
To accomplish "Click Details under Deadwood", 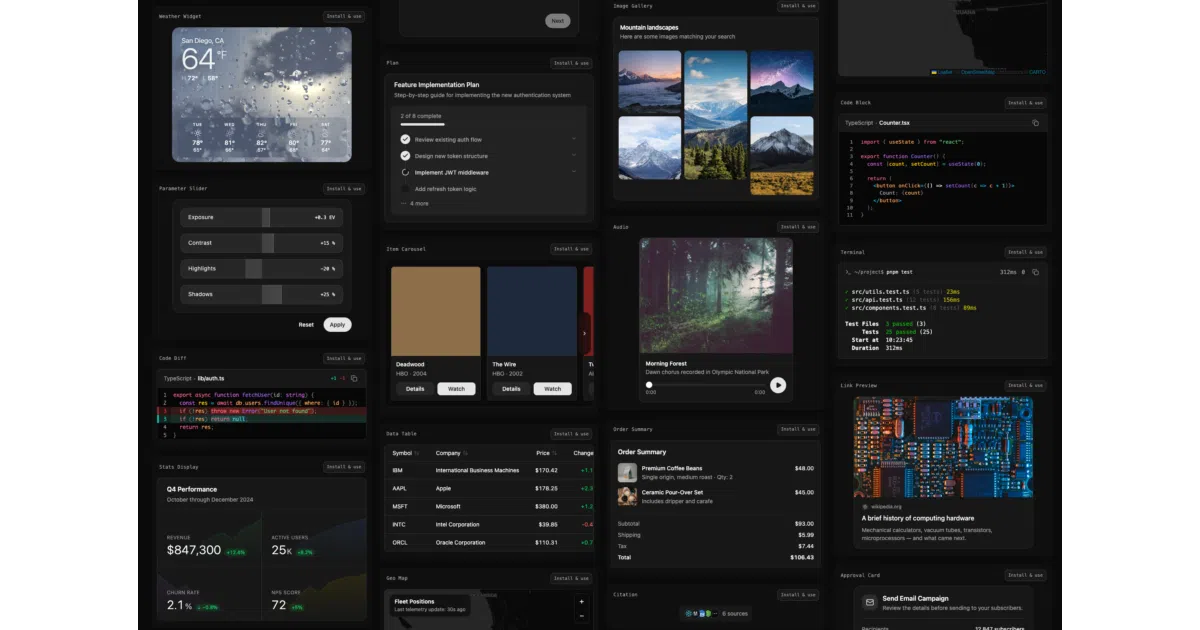I will pyautogui.click(x=415, y=388).
